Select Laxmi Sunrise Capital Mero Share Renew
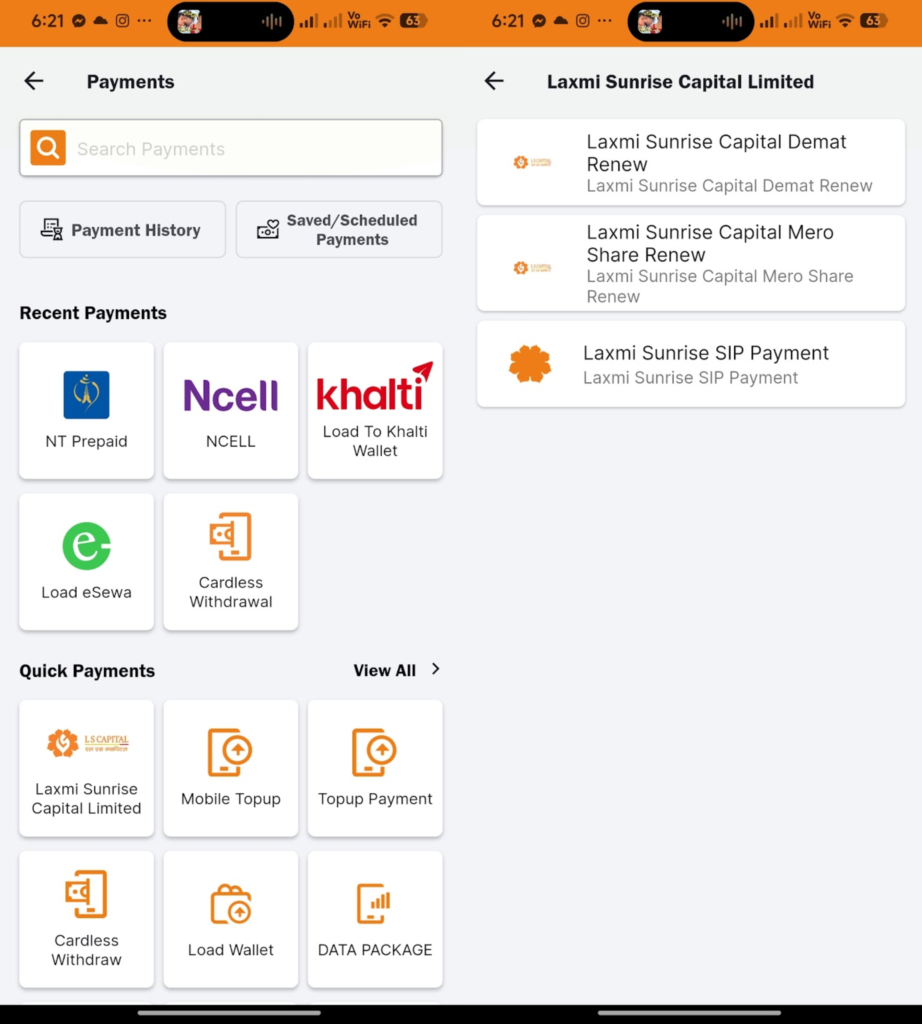This screenshot has height=1024, width=922. (x=691, y=263)
